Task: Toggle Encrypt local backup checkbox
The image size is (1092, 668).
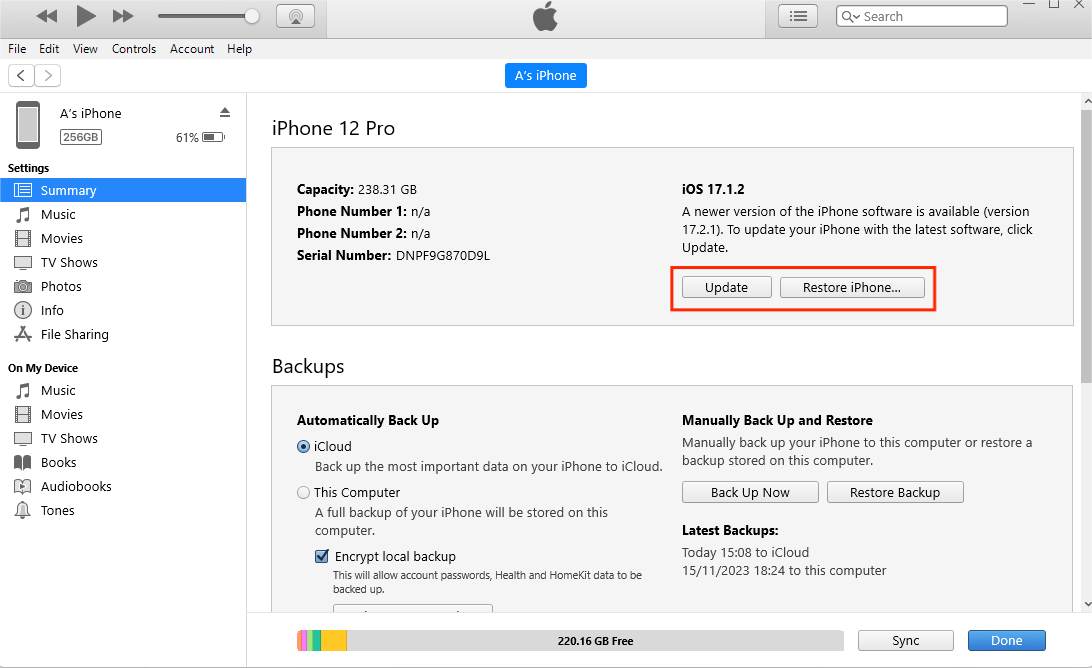Action: 322,556
